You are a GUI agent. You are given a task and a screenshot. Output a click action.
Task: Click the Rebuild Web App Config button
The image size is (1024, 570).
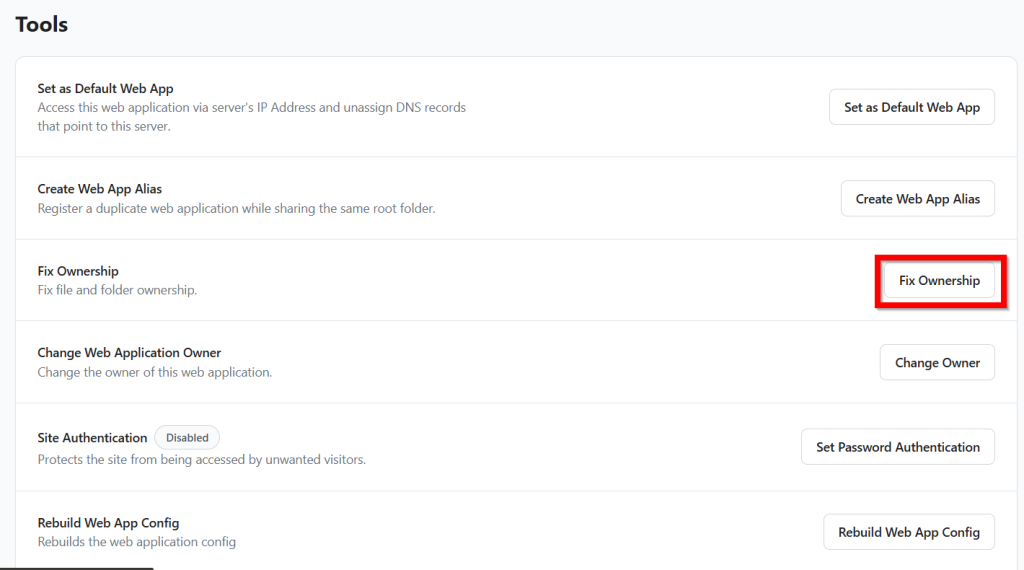(x=908, y=532)
